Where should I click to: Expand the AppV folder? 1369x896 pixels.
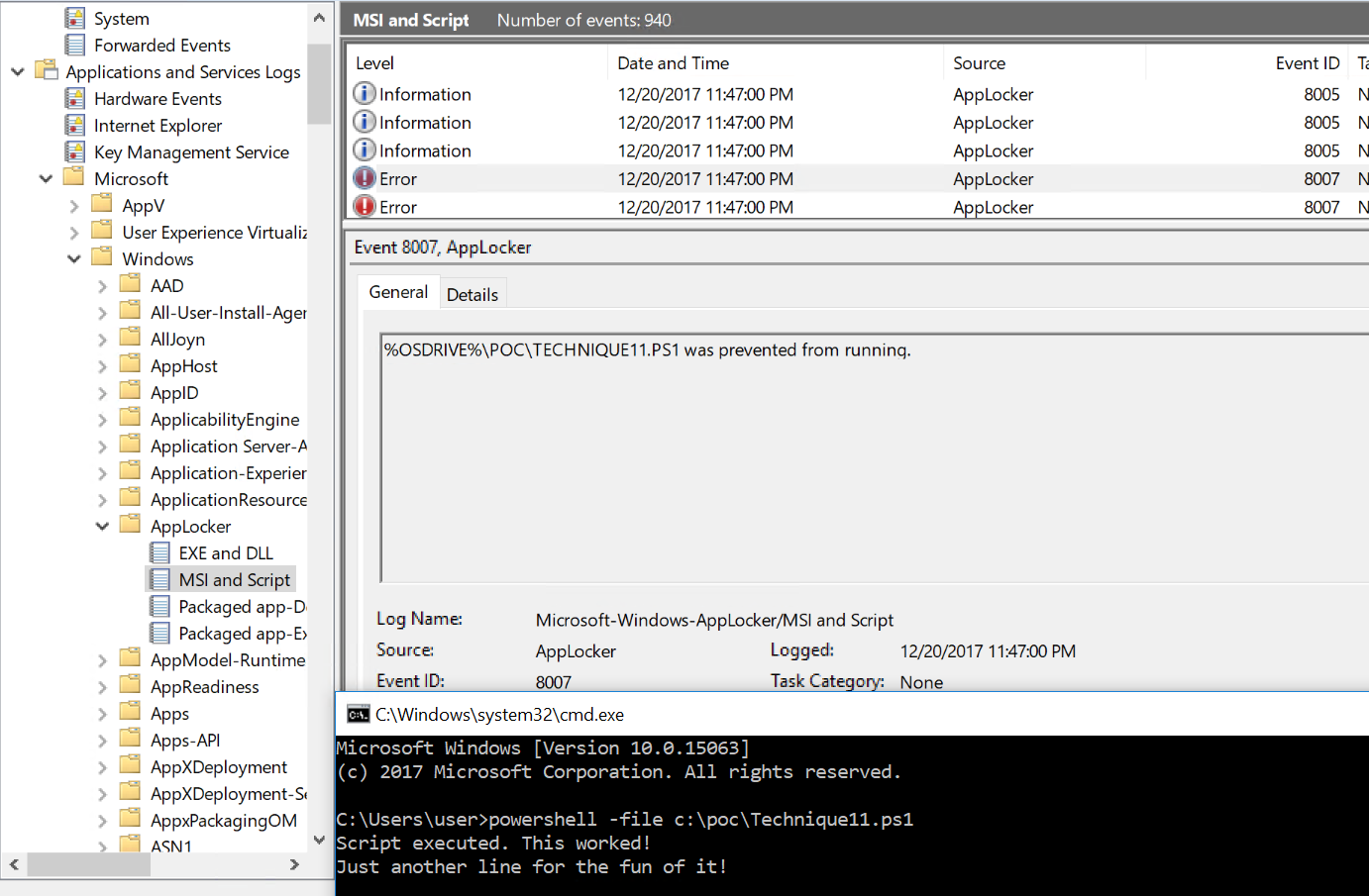coord(75,205)
